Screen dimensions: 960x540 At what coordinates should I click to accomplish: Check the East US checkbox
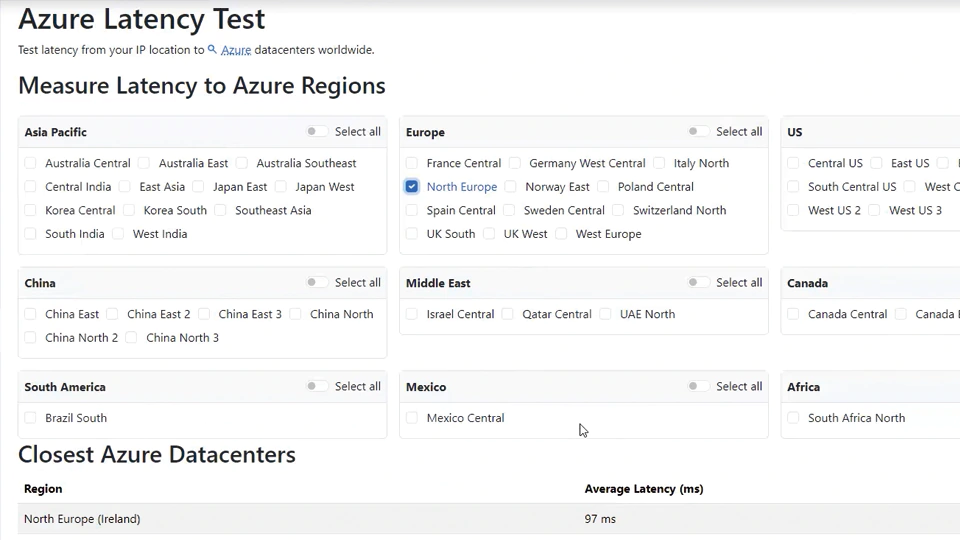[x=876, y=163]
